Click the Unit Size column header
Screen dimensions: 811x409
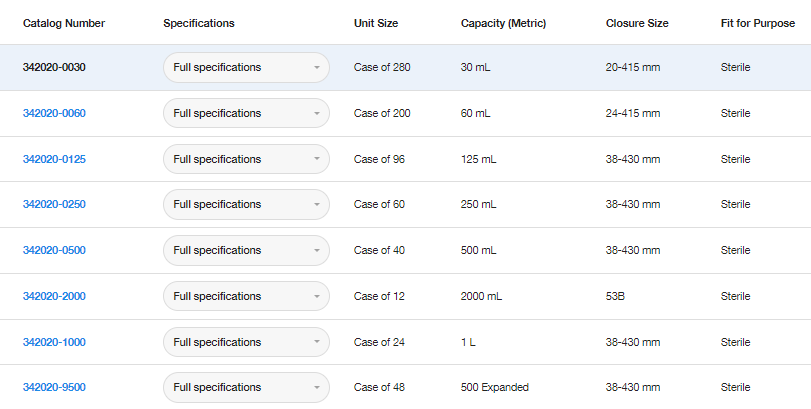tap(378, 23)
